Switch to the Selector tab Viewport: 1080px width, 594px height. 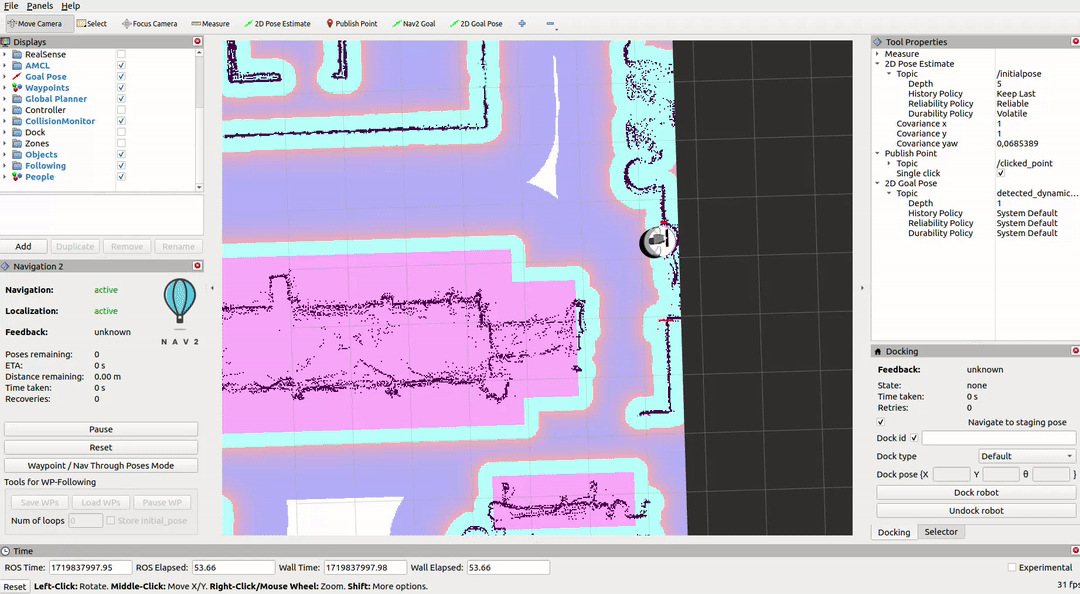coord(941,532)
